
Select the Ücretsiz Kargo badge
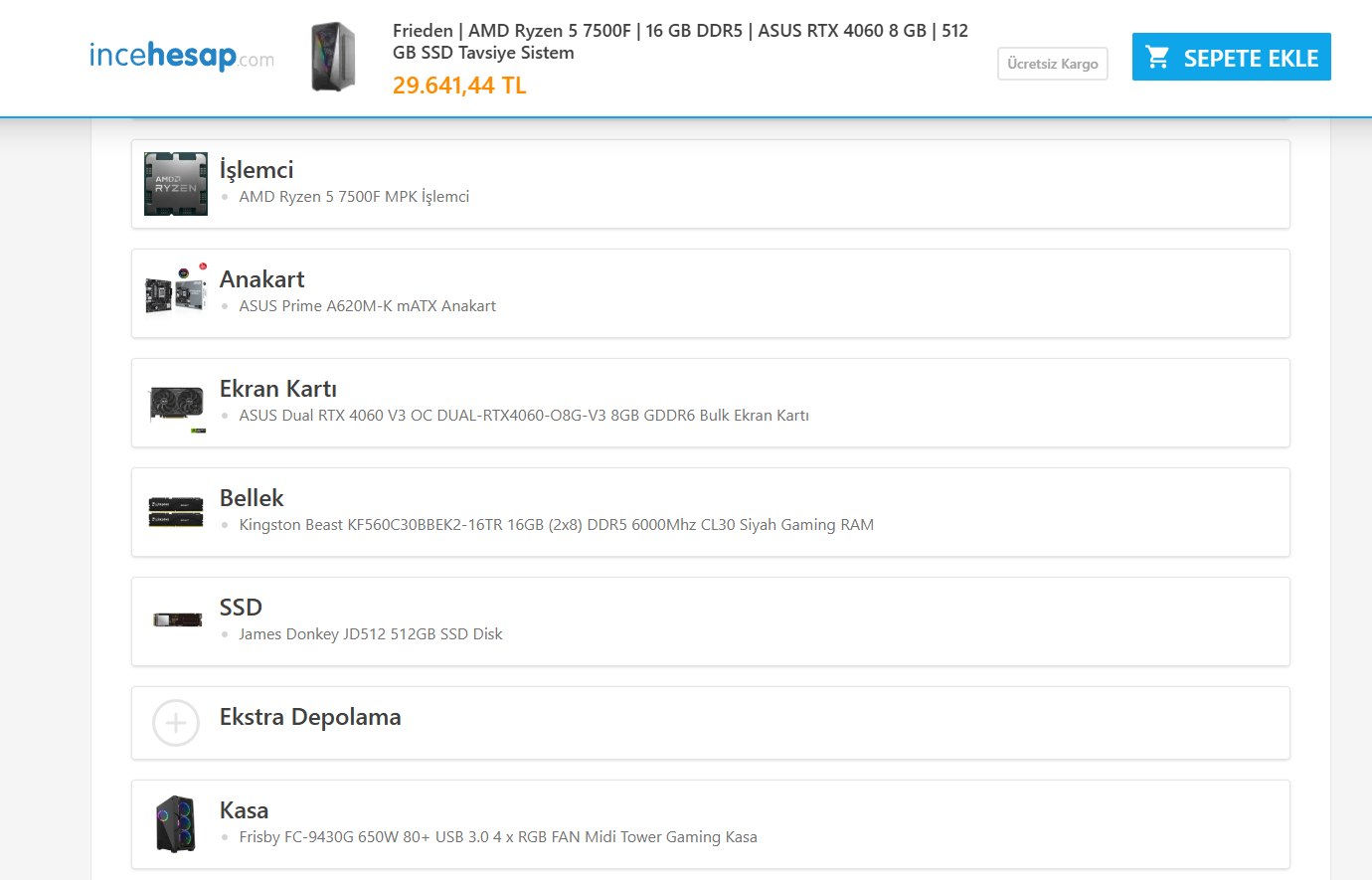coord(1053,64)
